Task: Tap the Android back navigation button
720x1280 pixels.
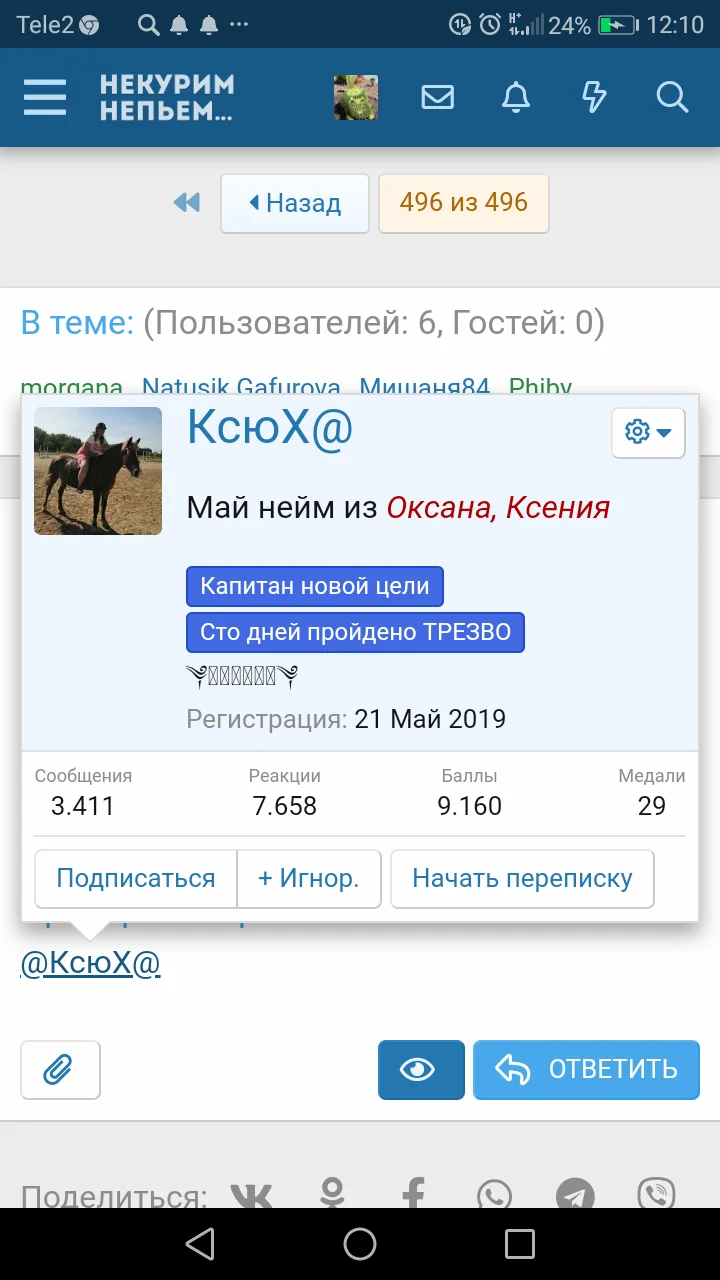Action: pos(199,1244)
